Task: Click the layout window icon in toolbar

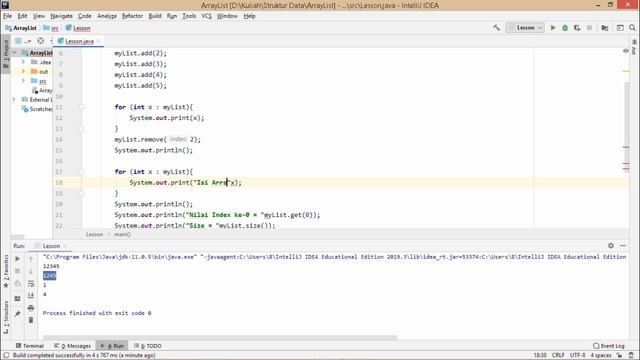Action: (x=620, y=28)
